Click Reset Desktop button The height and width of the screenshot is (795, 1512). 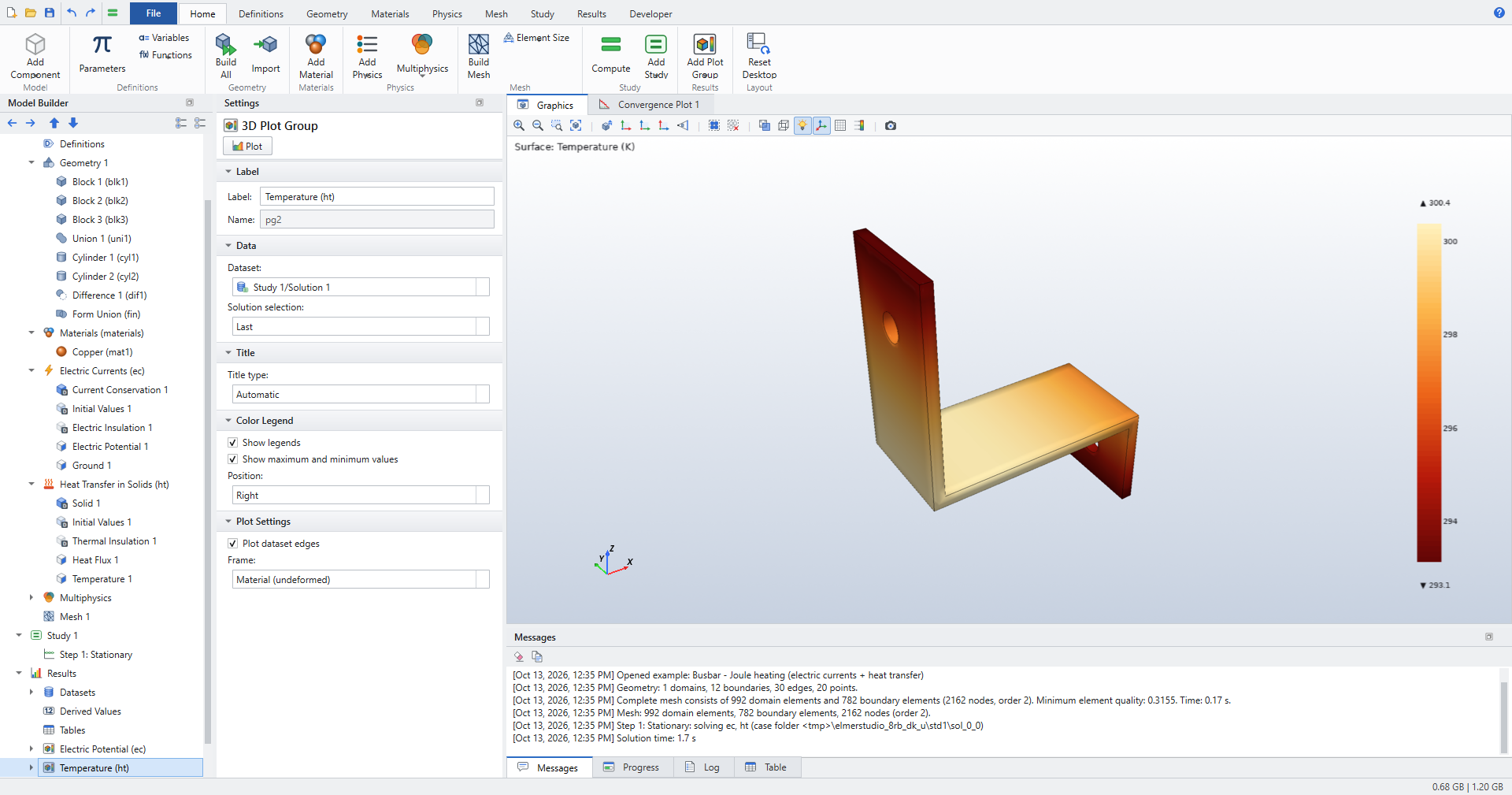click(x=759, y=56)
